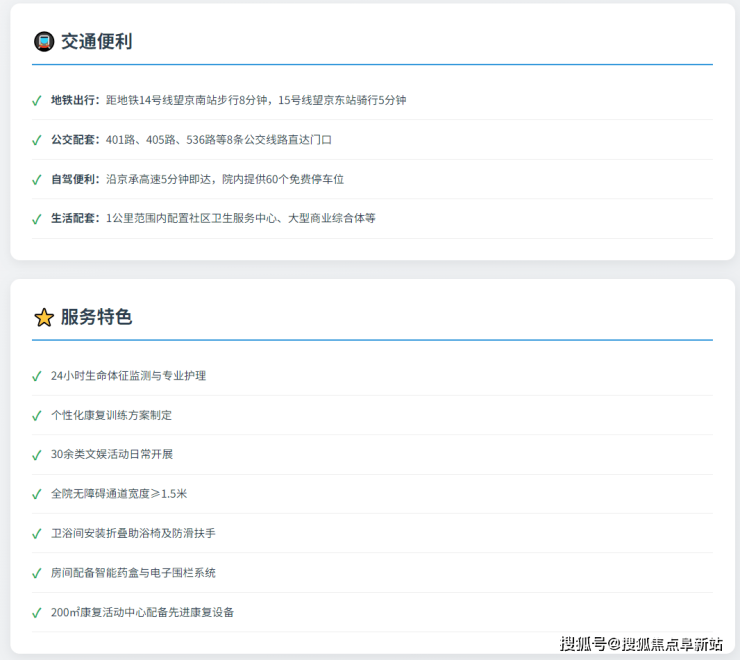Select the 房间配备智能药盒与电子围栏系统 list item
The height and width of the screenshot is (660, 740).
tap(133, 573)
